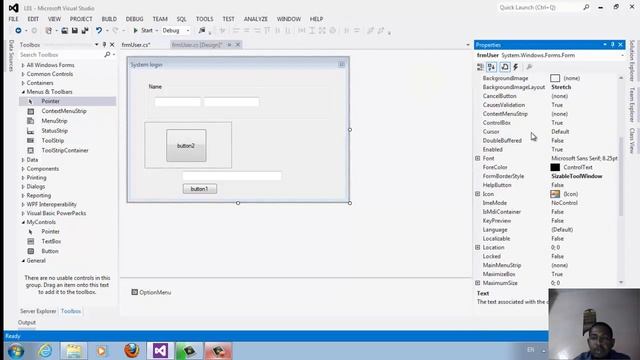This screenshot has height=360, width=640.
Task: Open the TOOLS menu
Action: tap(204, 19)
